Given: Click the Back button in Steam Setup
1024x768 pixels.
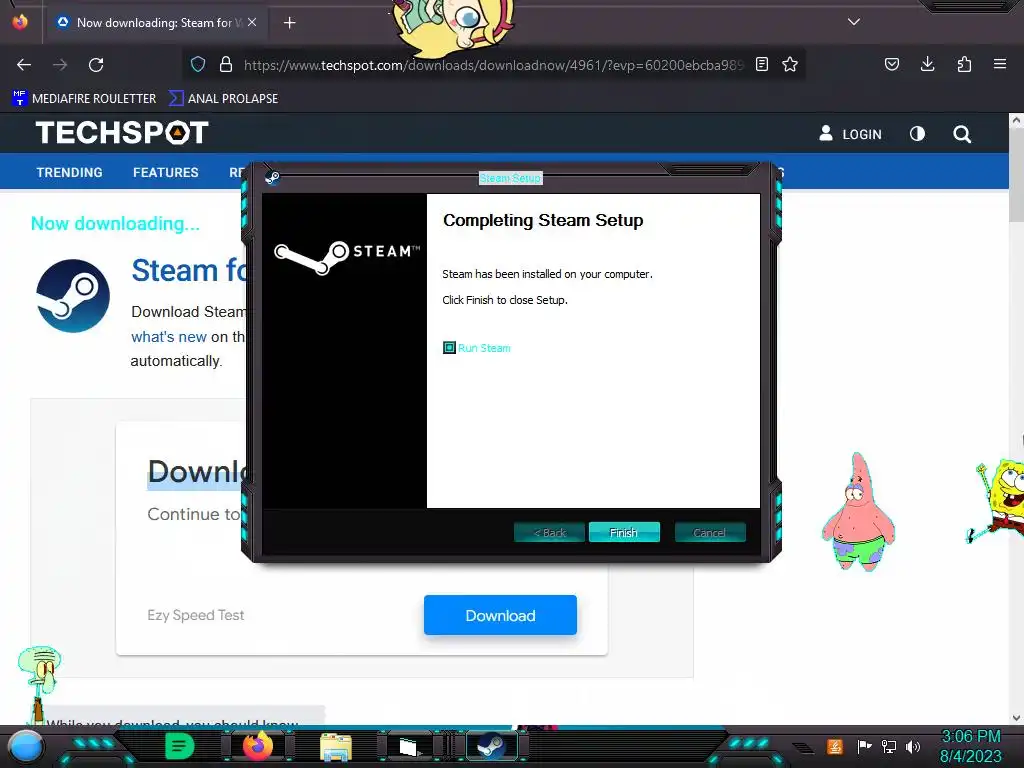Looking at the screenshot, I should [x=549, y=532].
